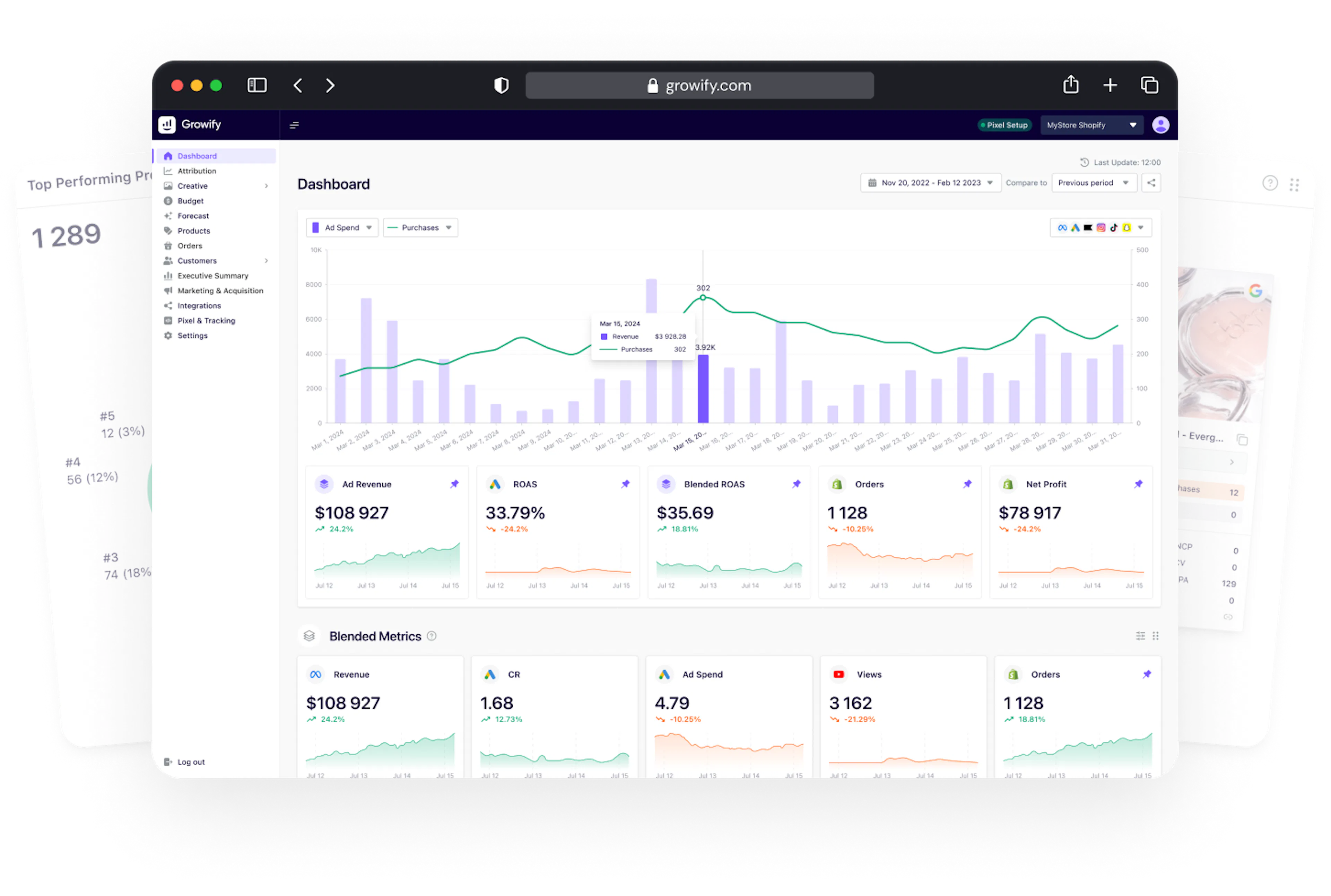Click the share icon beside Previous period
Viewport: 1331px width, 896px height.
[1151, 183]
